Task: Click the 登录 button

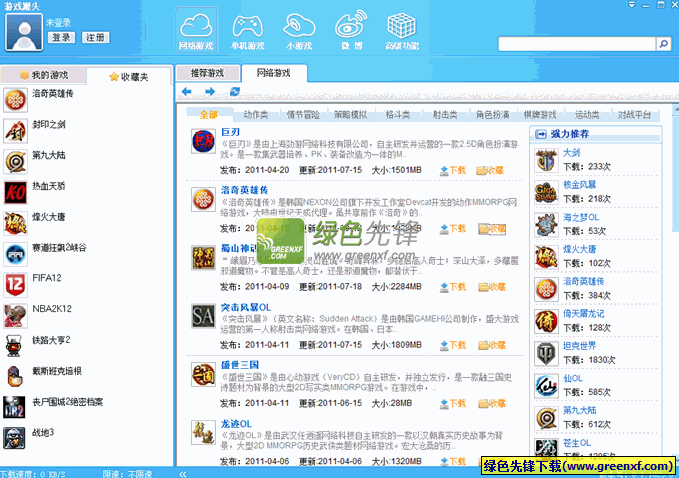Action: [x=61, y=38]
